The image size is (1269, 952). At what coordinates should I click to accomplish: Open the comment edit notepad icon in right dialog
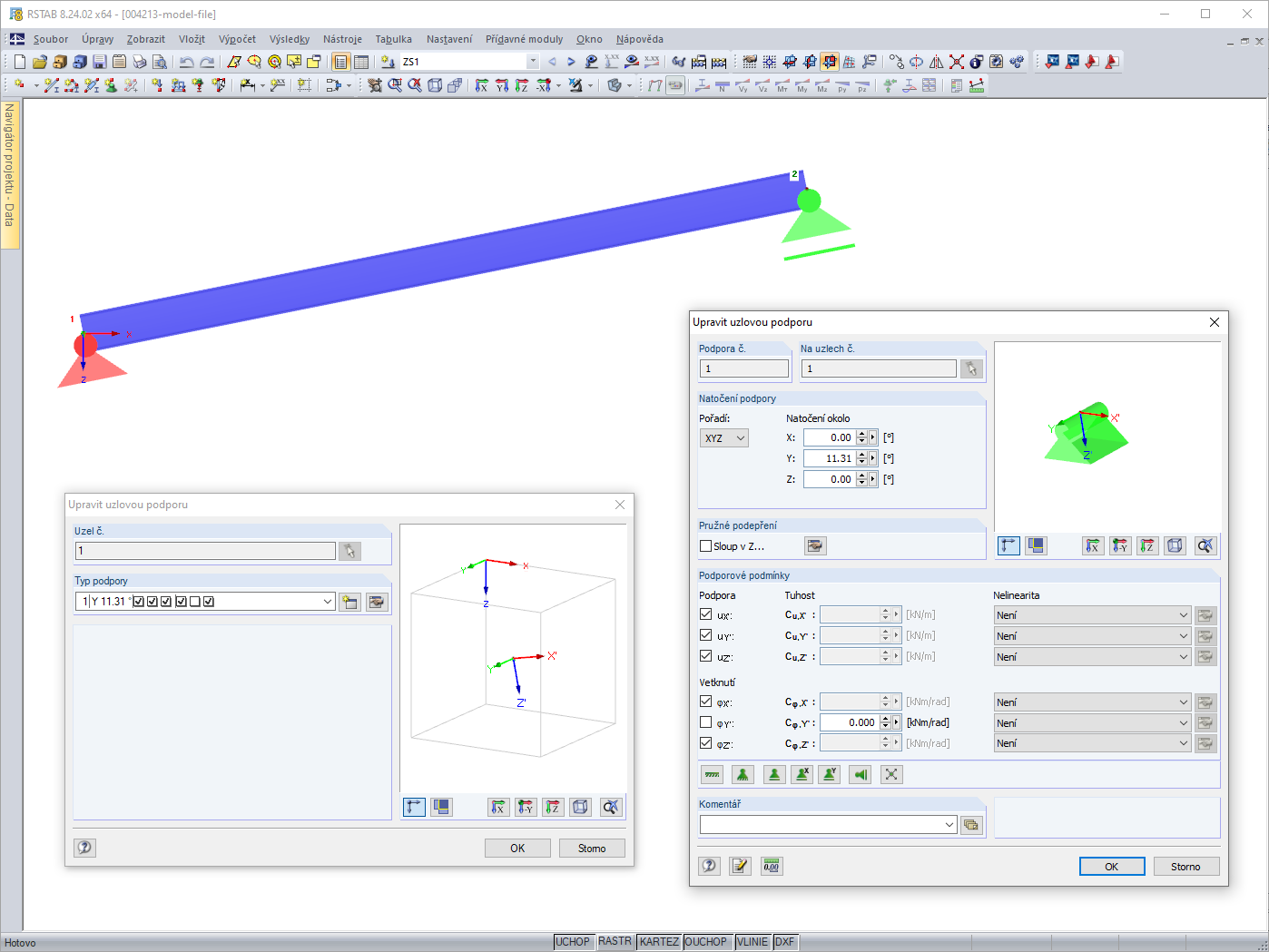[740, 866]
